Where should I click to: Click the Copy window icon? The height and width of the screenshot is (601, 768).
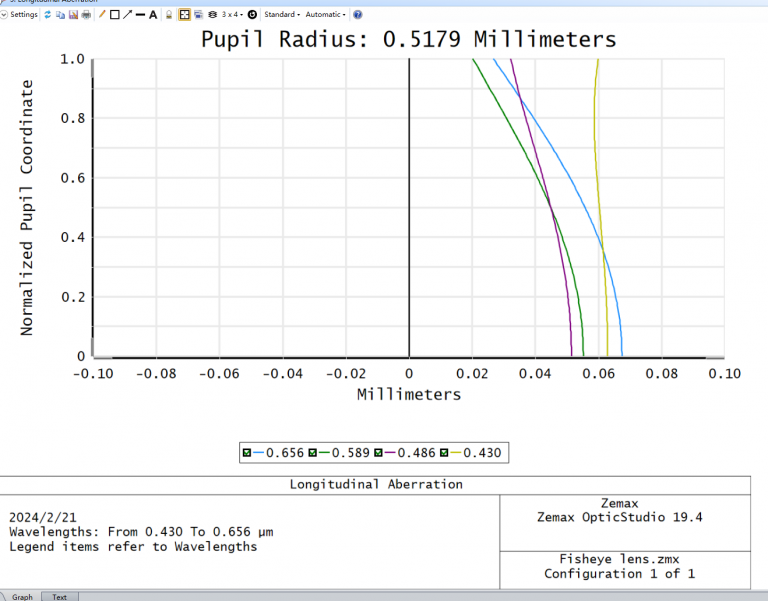(60, 15)
